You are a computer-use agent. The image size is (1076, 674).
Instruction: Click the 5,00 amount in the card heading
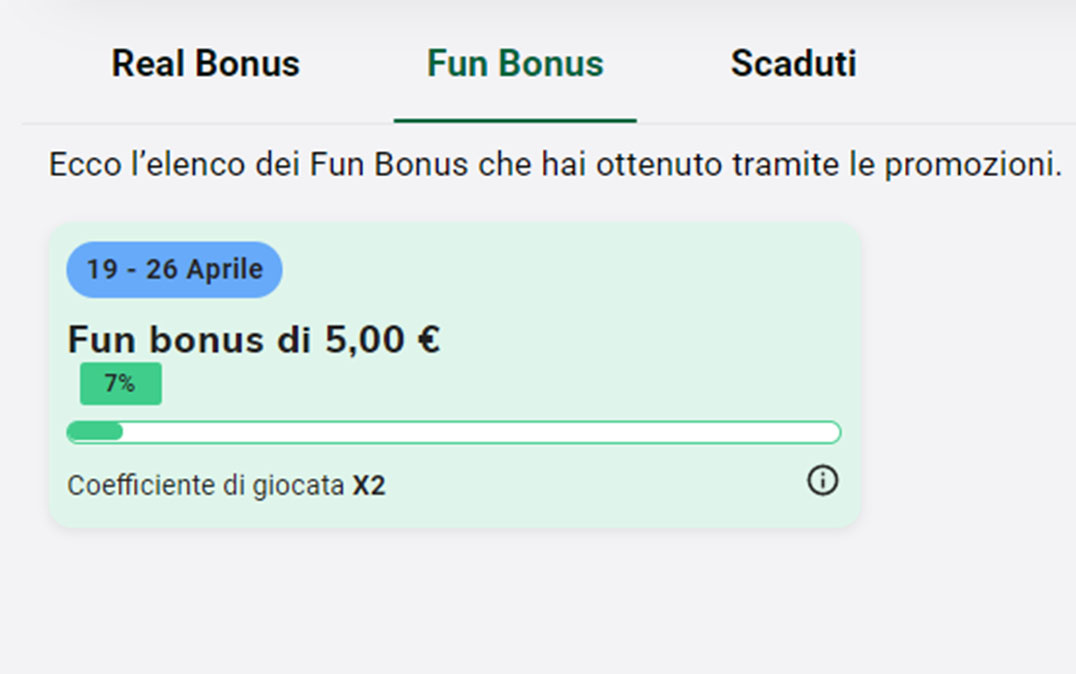(364, 340)
